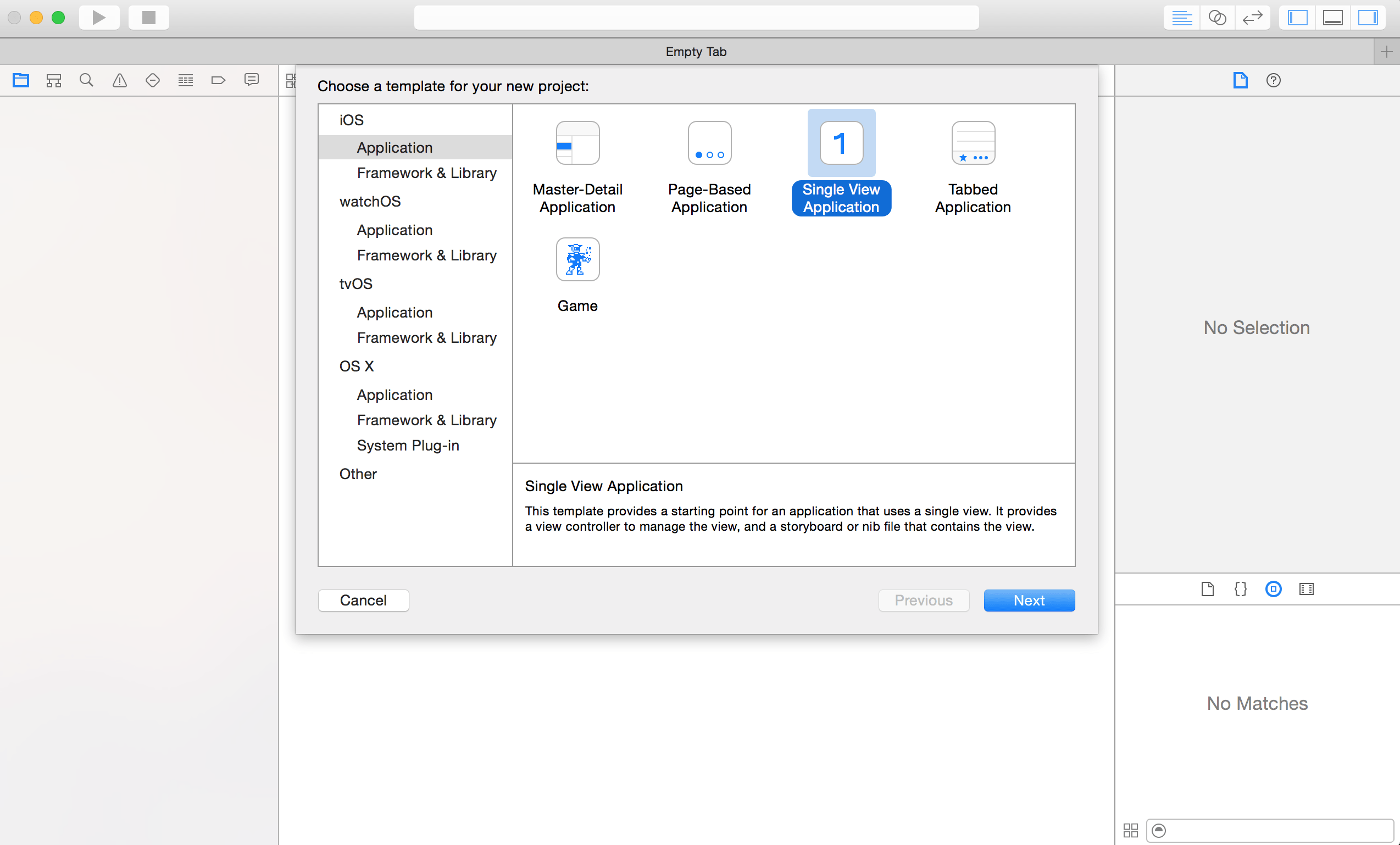This screenshot has width=1400, height=845.
Task: Select Application under watchOS
Action: (x=395, y=230)
